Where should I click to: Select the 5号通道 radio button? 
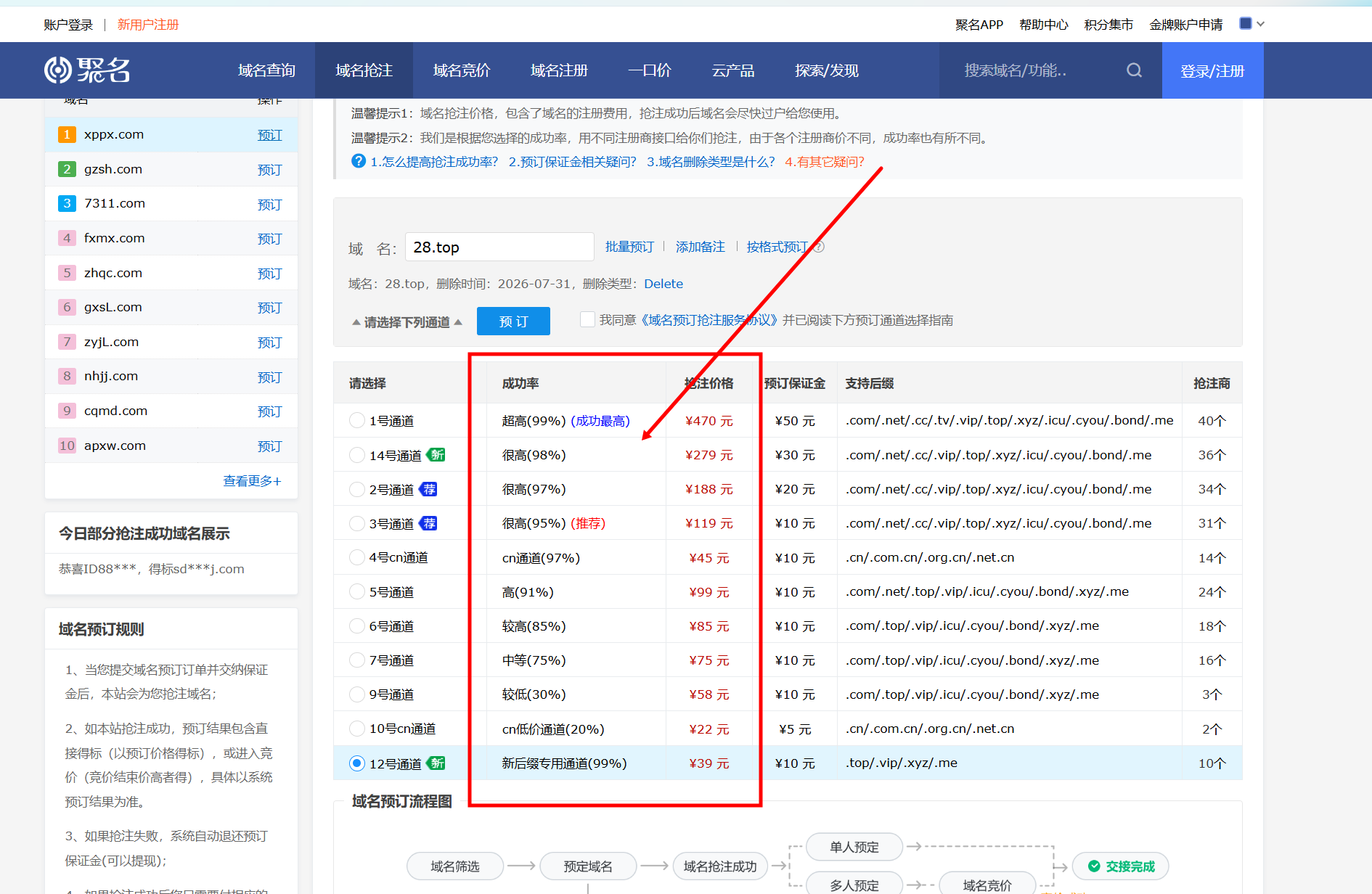[356, 591]
